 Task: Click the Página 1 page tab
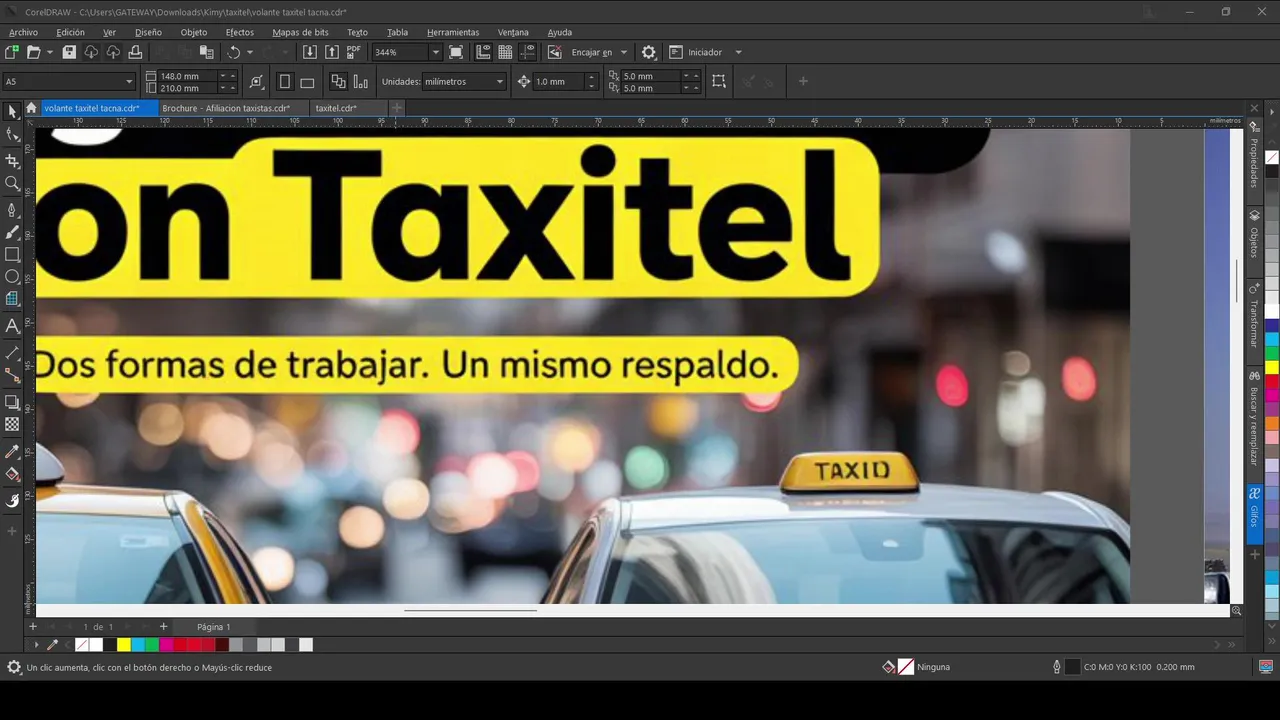(213, 627)
